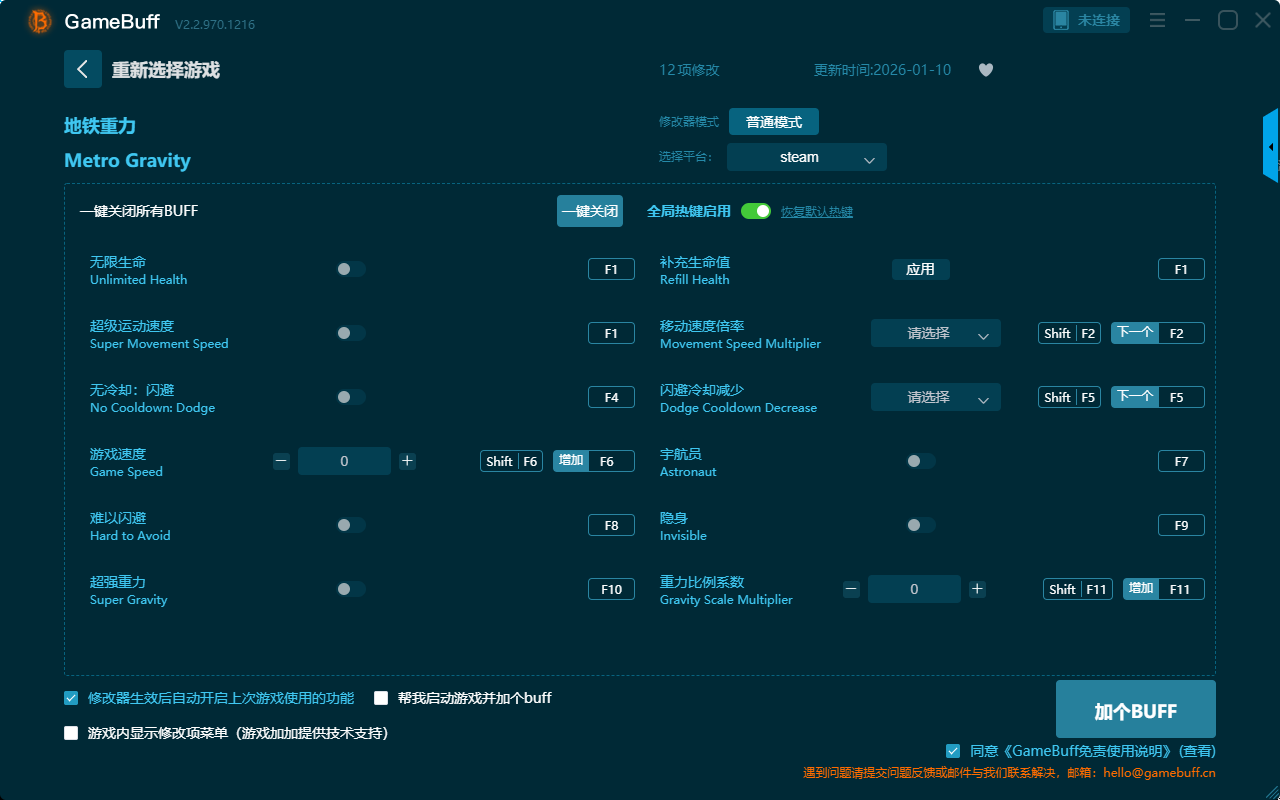Image resolution: width=1280 pixels, height=800 pixels.
Task: Click plus icon for Game Speed
Action: [407, 461]
